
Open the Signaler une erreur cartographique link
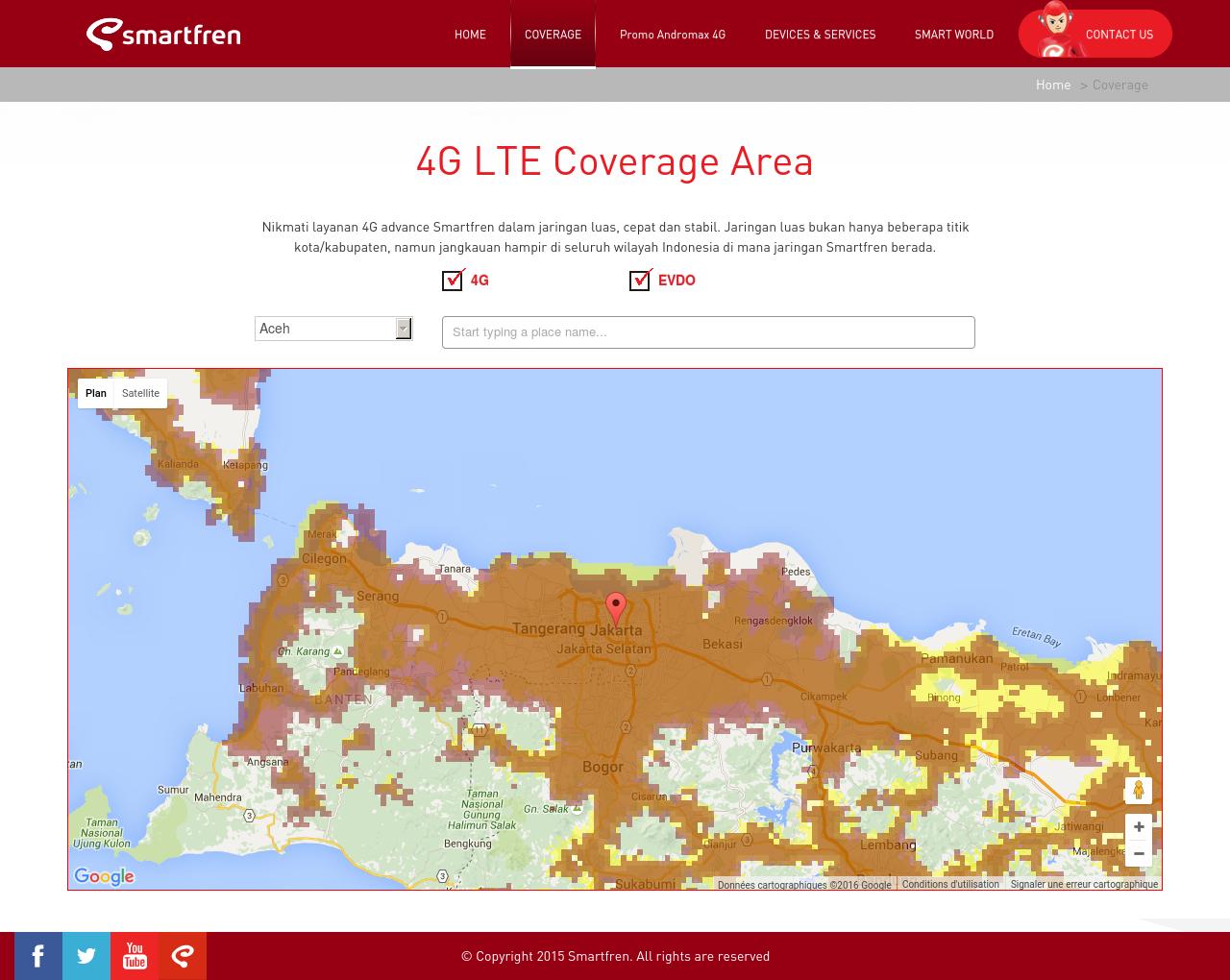click(x=1084, y=884)
